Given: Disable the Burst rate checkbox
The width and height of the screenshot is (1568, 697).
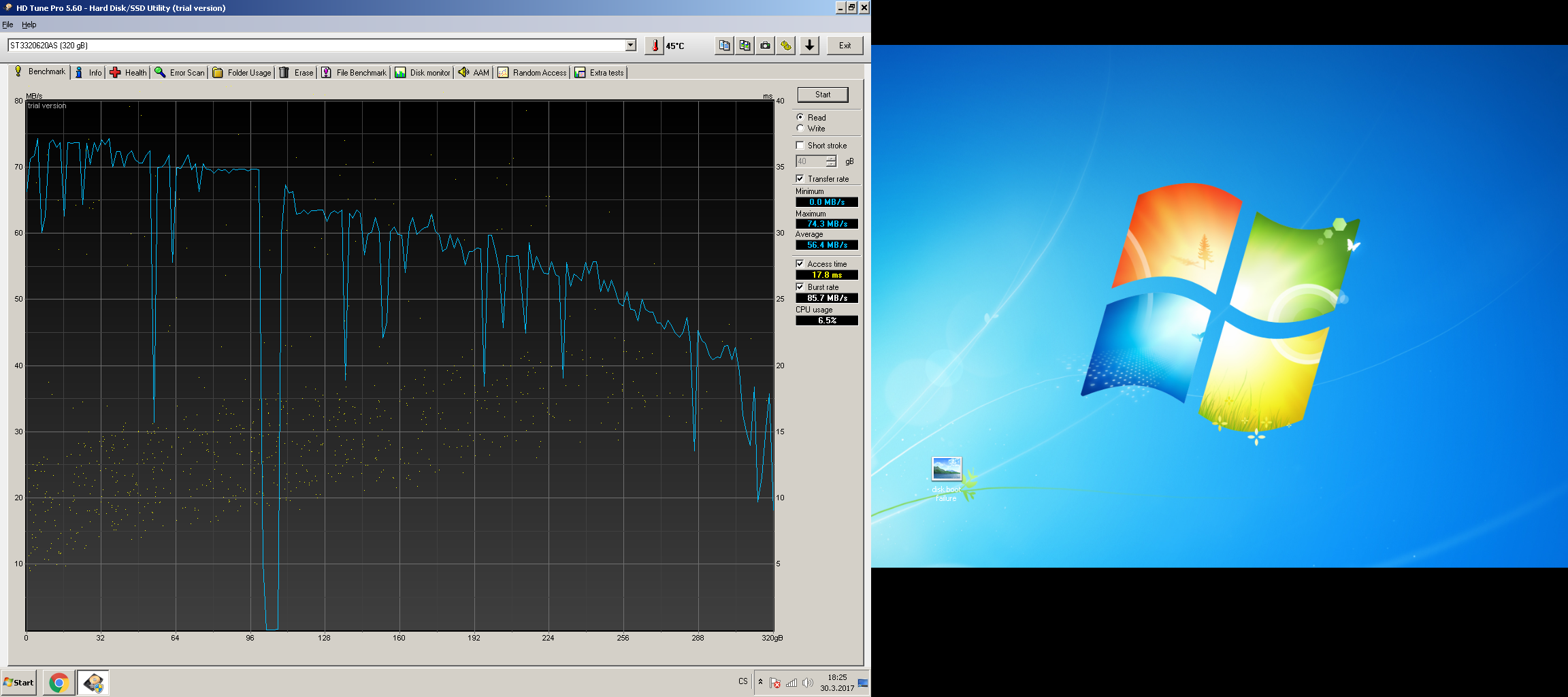Looking at the screenshot, I should [x=800, y=287].
